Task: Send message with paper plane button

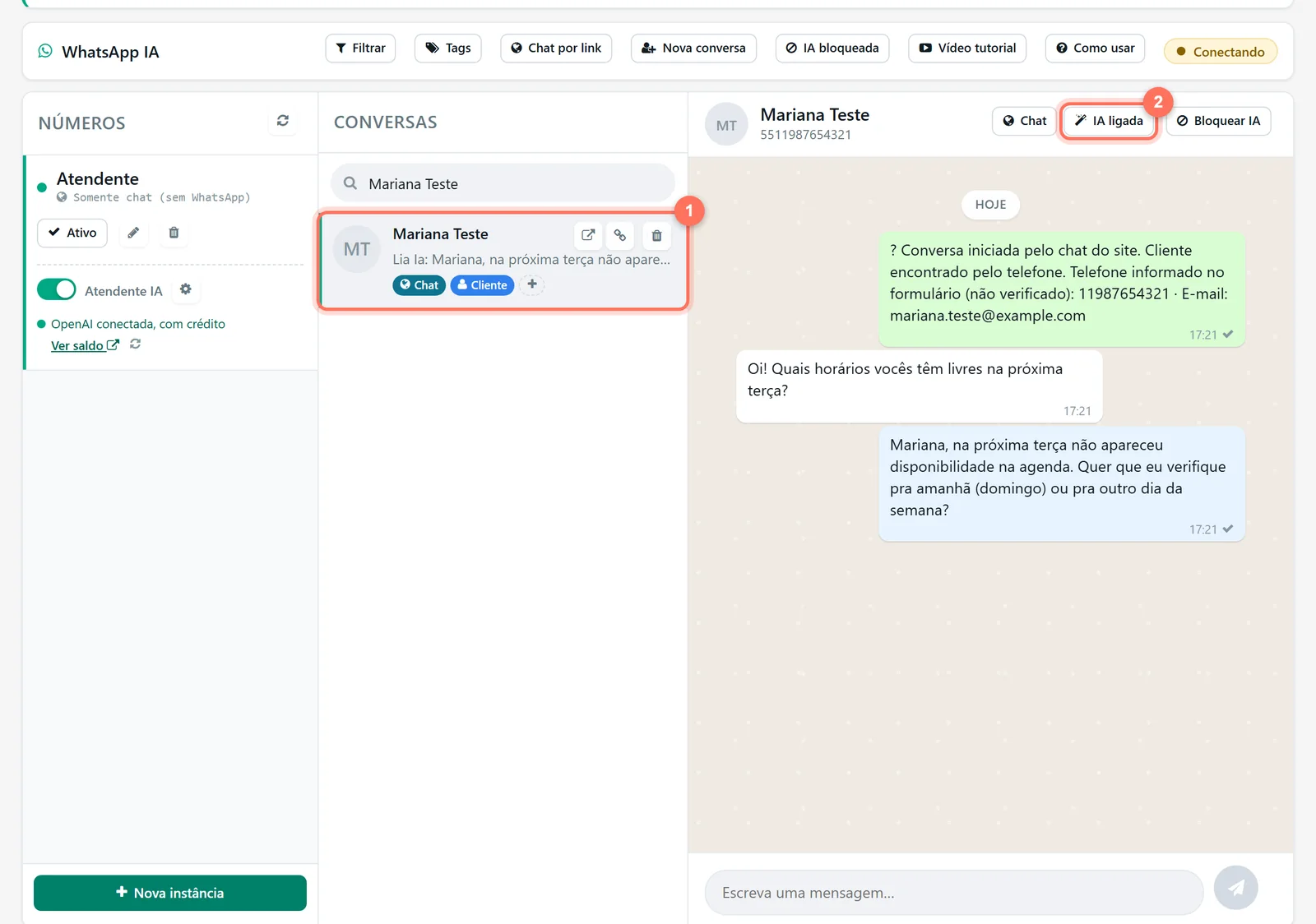Action: pos(1235,888)
